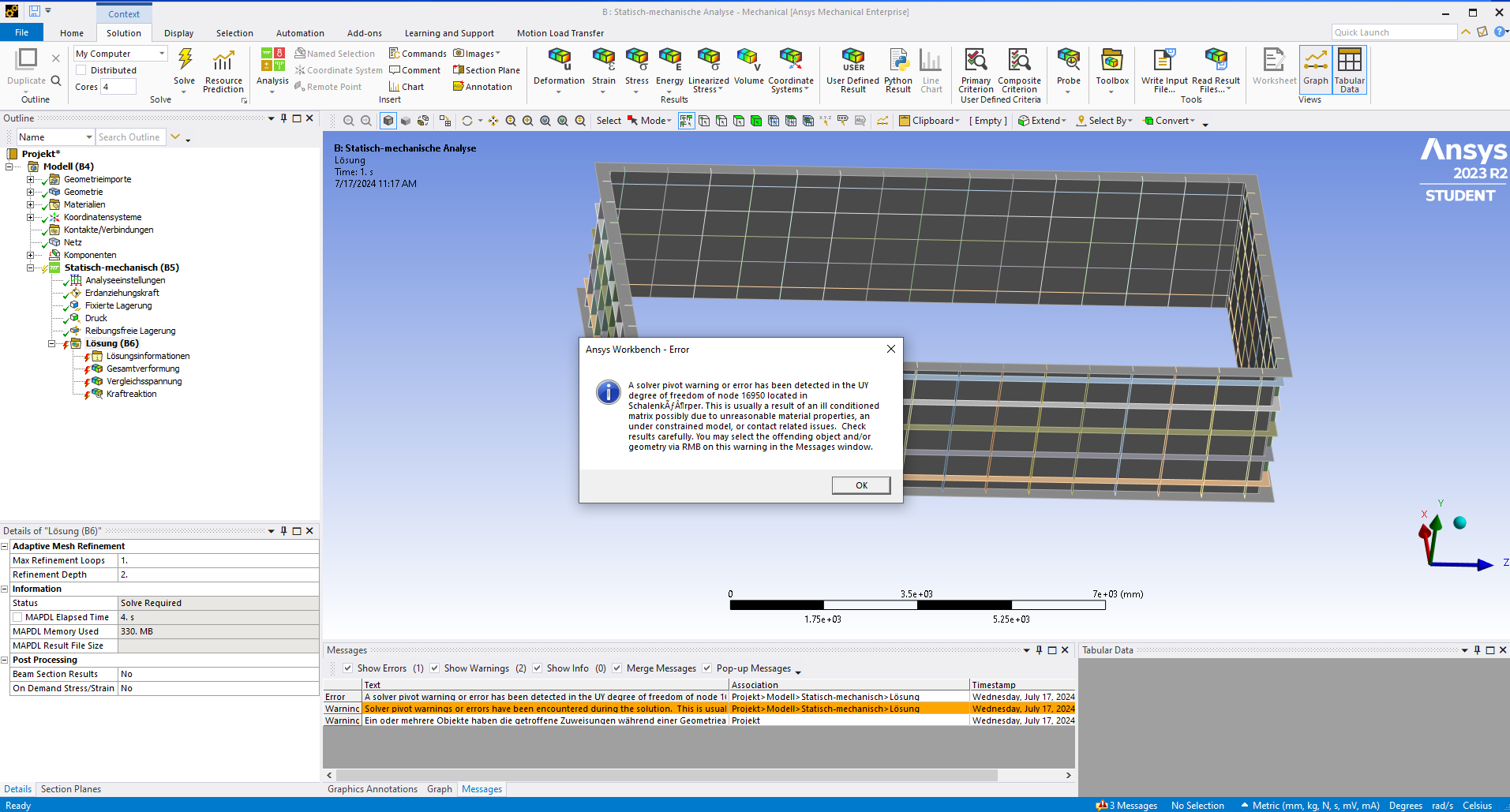Image resolution: width=1510 pixels, height=812 pixels.
Task: Insert a Section Plane
Action: click(486, 70)
